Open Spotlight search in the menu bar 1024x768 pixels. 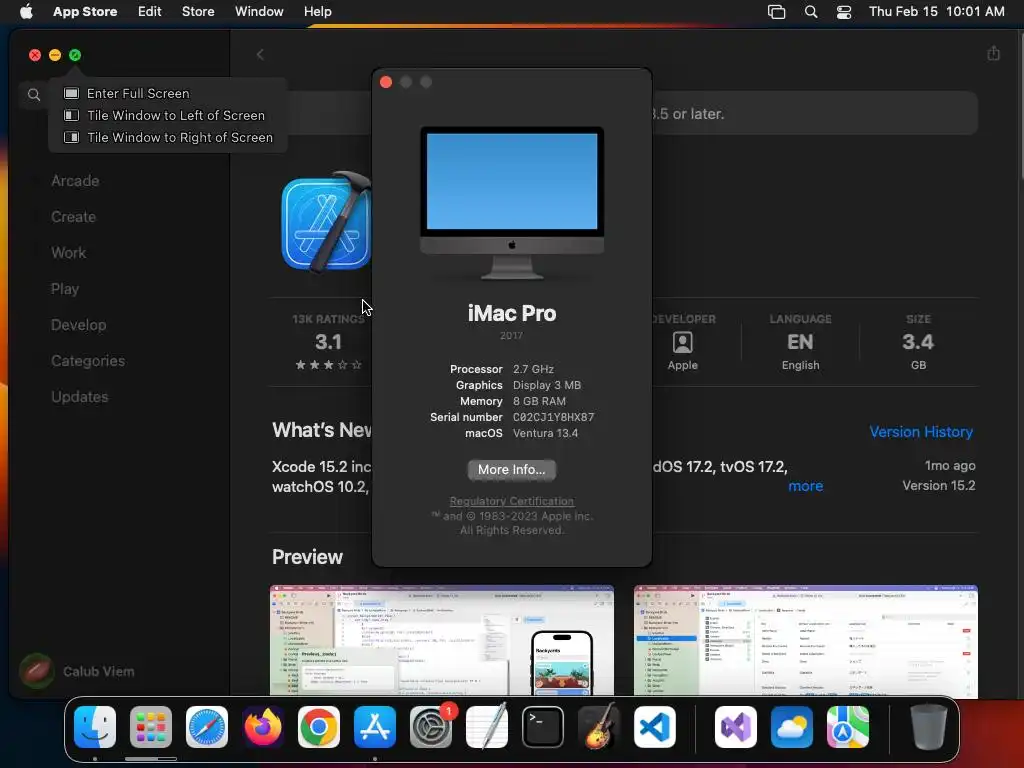coord(810,12)
